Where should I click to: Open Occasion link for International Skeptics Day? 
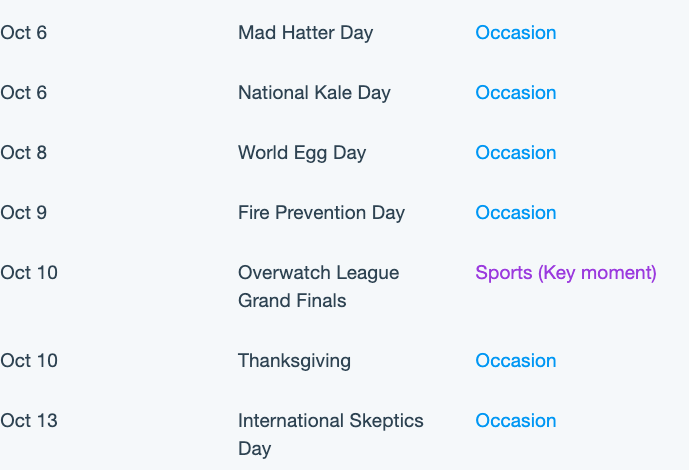516,421
